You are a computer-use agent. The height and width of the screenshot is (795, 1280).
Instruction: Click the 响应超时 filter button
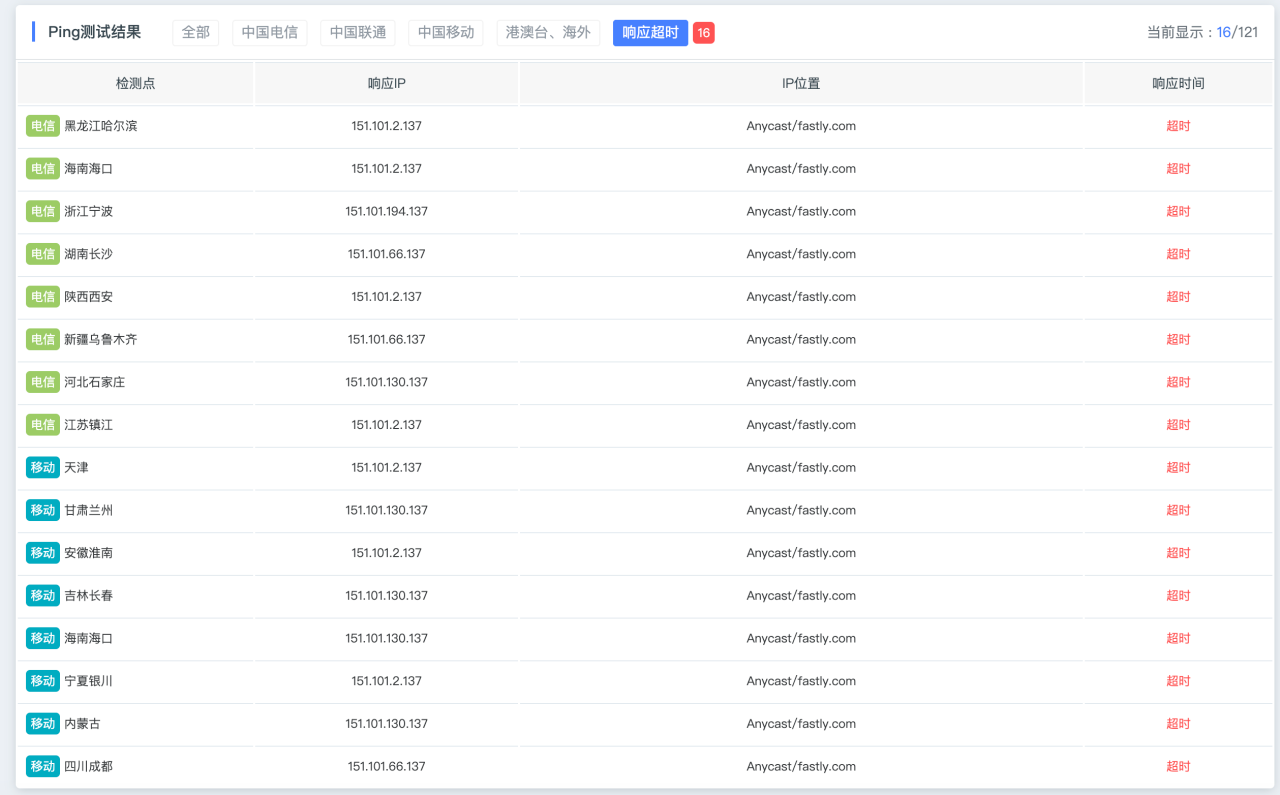(650, 32)
